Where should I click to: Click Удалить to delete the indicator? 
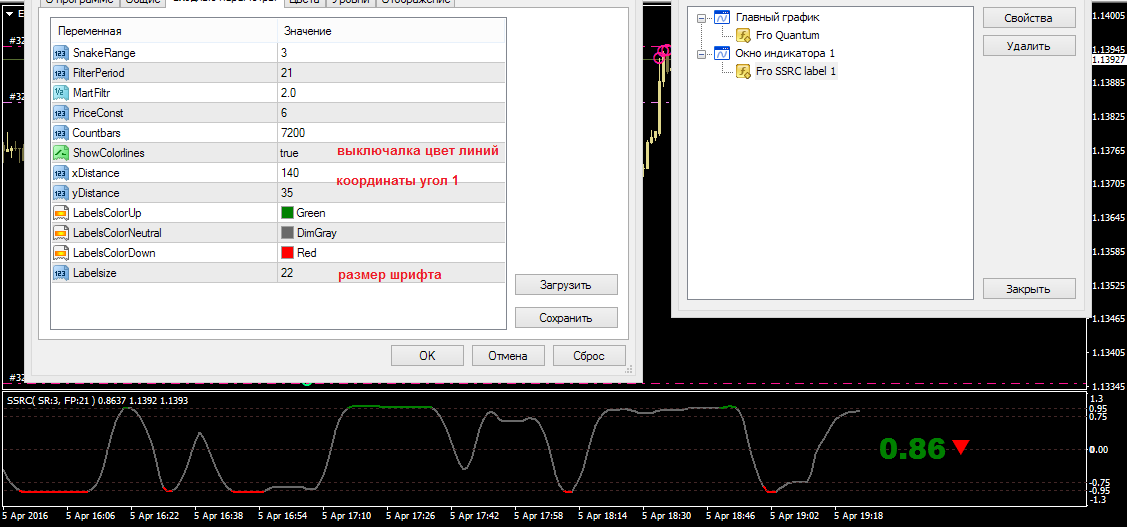click(x=1029, y=45)
